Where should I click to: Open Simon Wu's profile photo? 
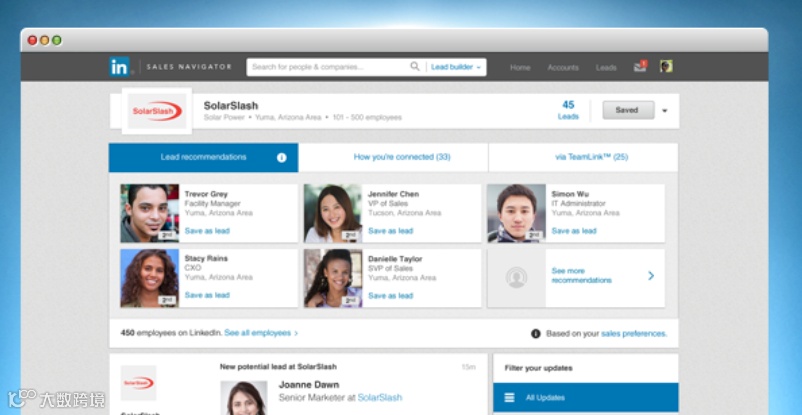[x=516, y=213]
